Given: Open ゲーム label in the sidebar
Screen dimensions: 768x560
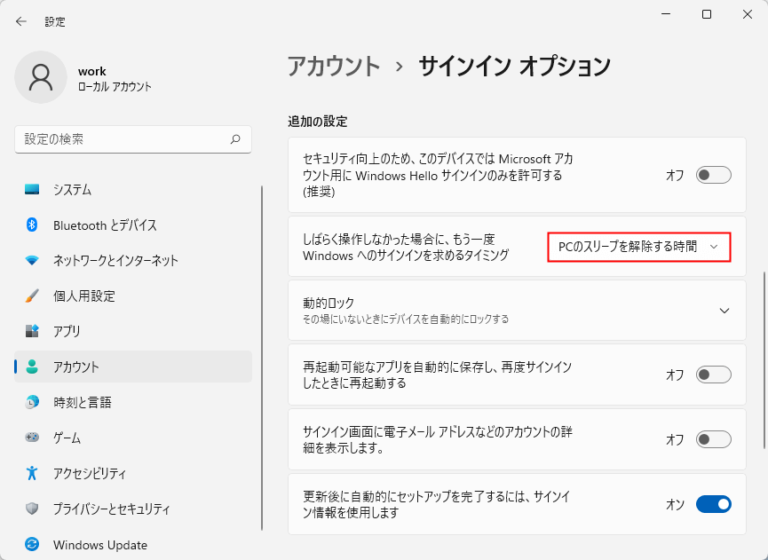Looking at the screenshot, I should [67, 438].
